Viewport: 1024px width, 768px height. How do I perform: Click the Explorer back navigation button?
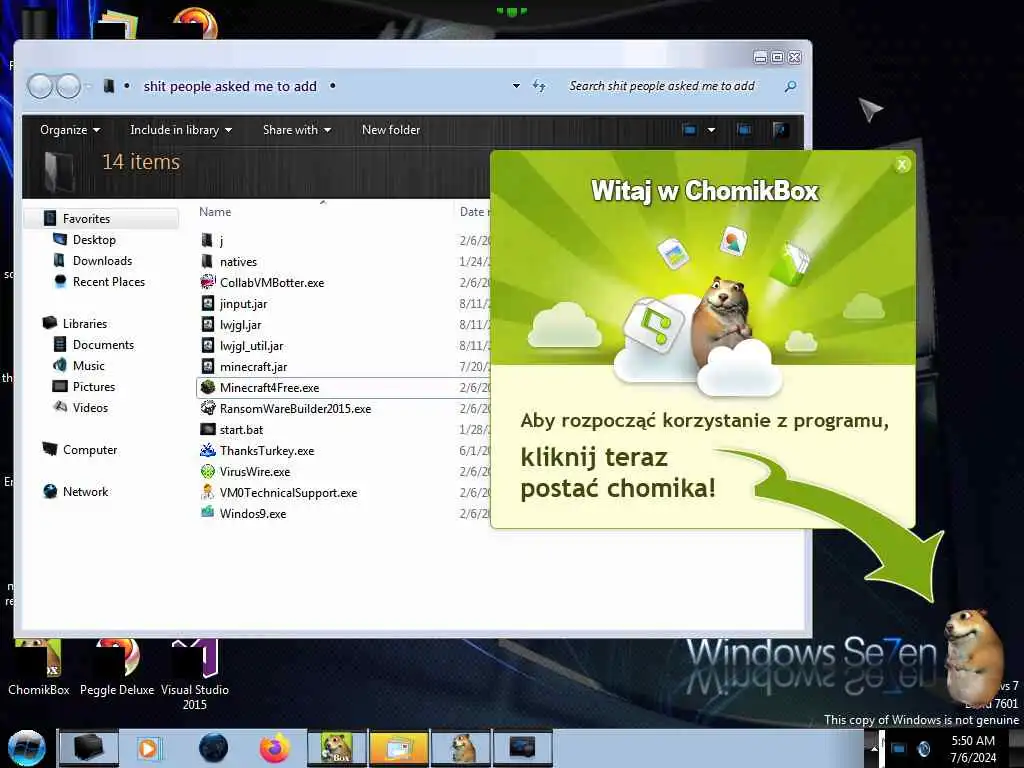tap(40, 86)
